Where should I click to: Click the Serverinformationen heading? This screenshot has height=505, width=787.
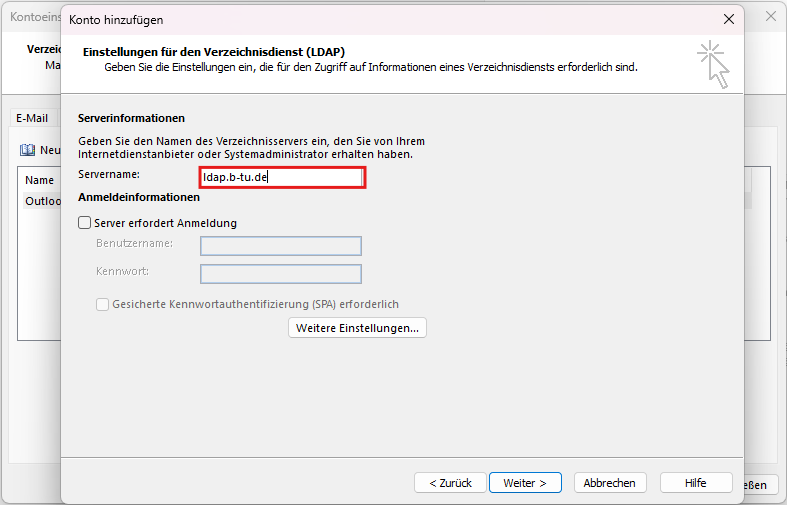pyautogui.click(x=131, y=118)
